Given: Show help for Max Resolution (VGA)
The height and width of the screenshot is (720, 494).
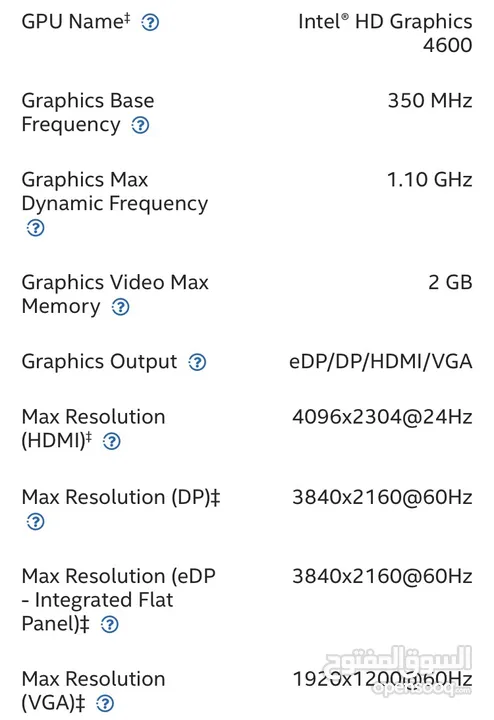Looking at the screenshot, I should click(x=106, y=703).
